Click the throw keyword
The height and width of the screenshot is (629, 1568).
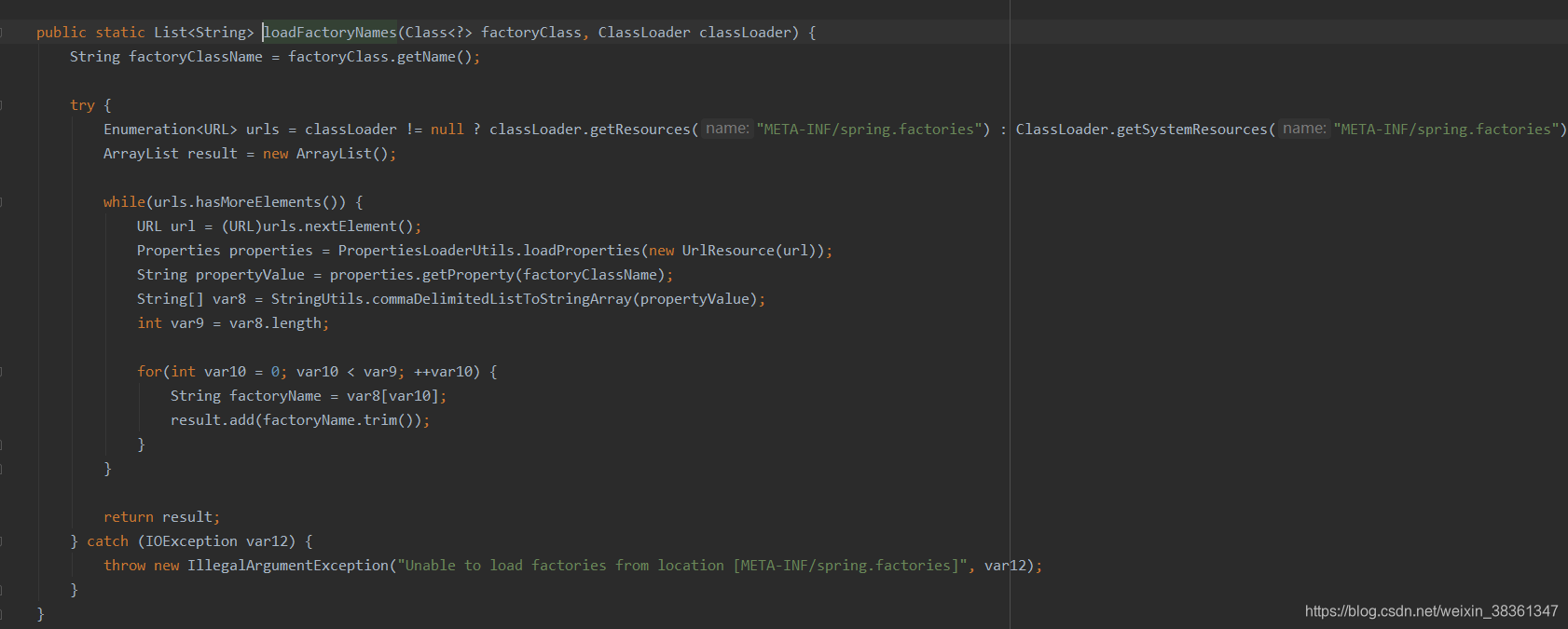pyautogui.click(x=124, y=566)
